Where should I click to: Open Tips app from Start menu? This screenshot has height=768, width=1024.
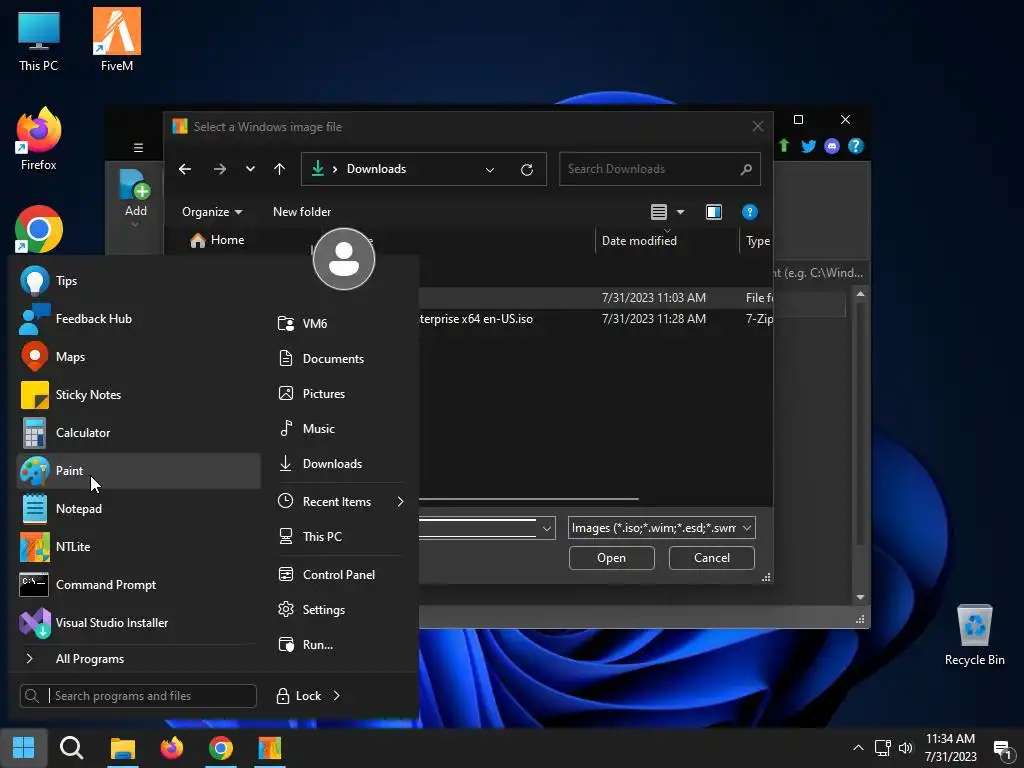click(x=138, y=281)
